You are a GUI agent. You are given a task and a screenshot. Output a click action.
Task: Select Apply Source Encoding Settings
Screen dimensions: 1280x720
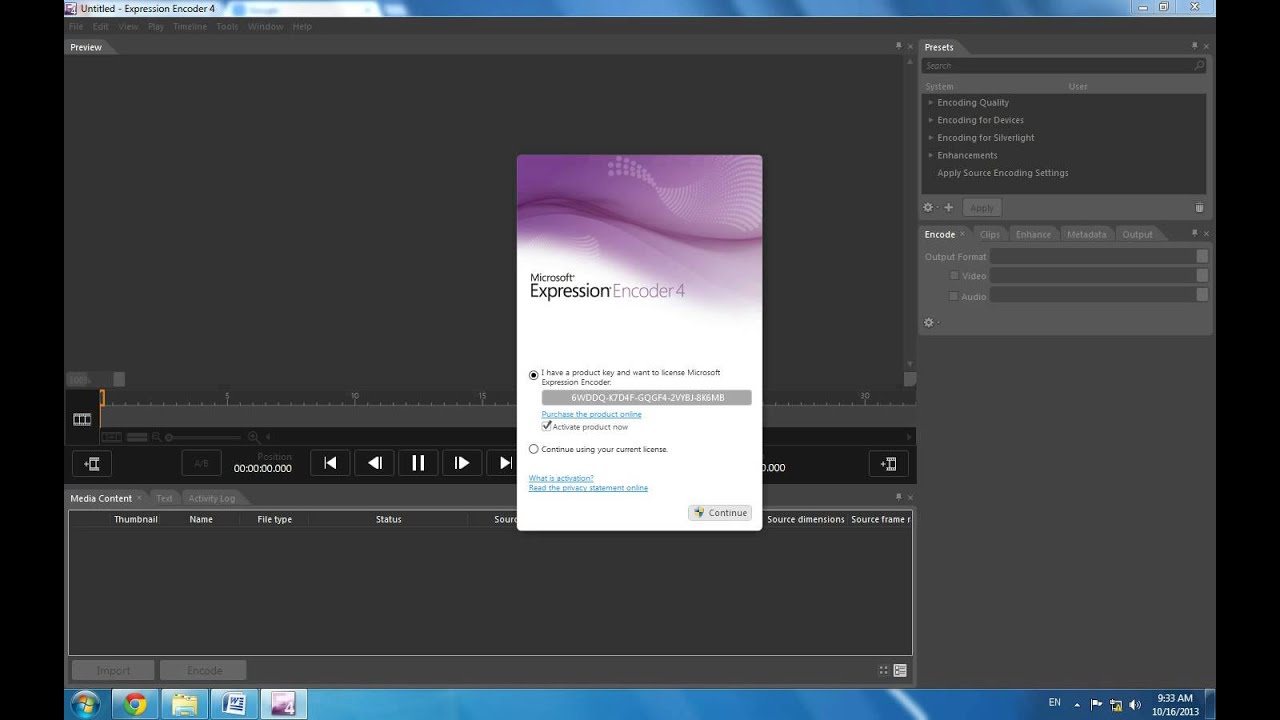tap(1002, 173)
